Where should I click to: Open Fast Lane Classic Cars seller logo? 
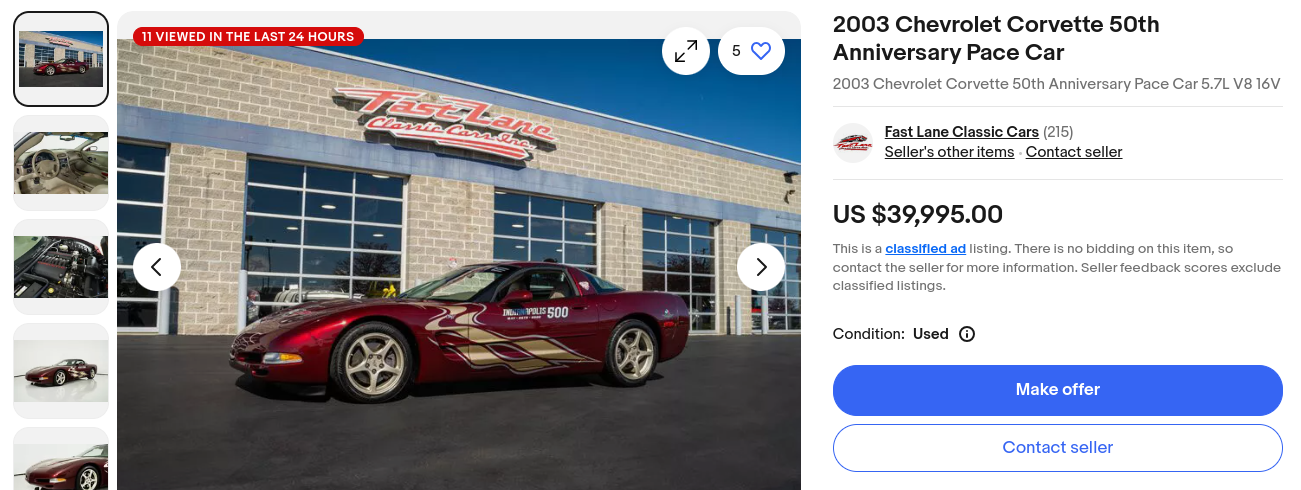pyautogui.click(x=853, y=144)
